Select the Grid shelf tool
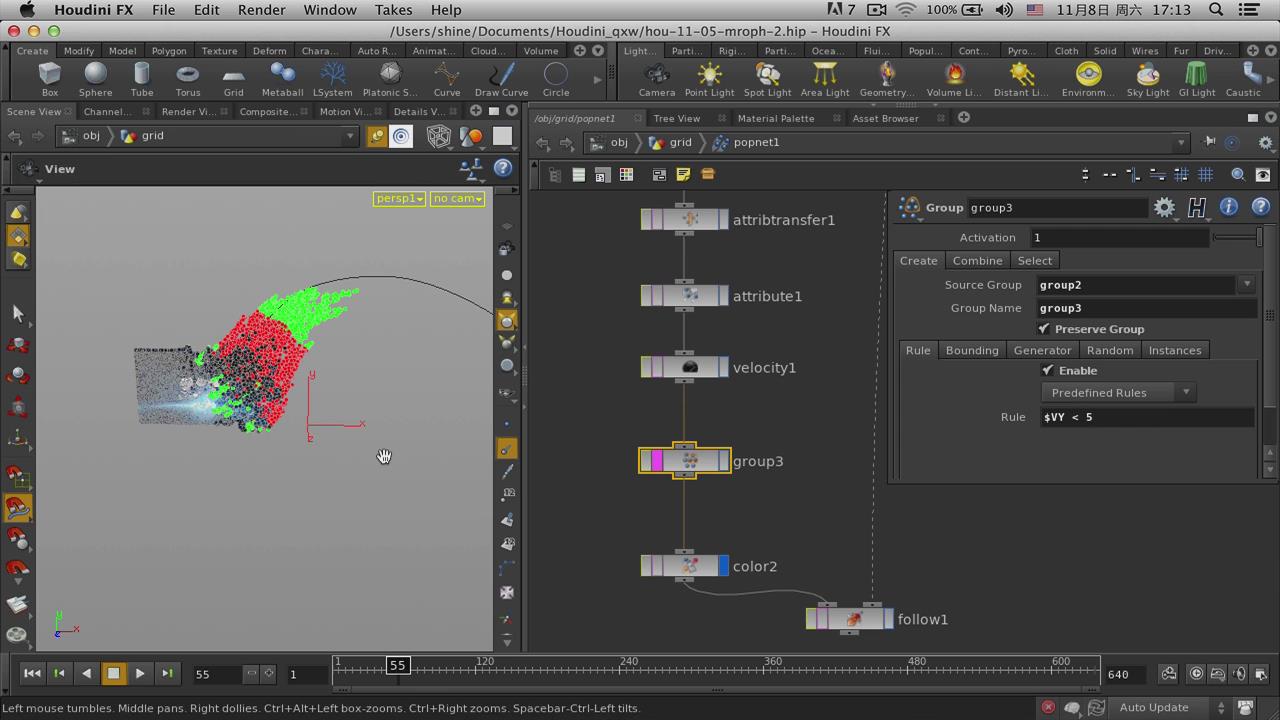 pyautogui.click(x=233, y=78)
